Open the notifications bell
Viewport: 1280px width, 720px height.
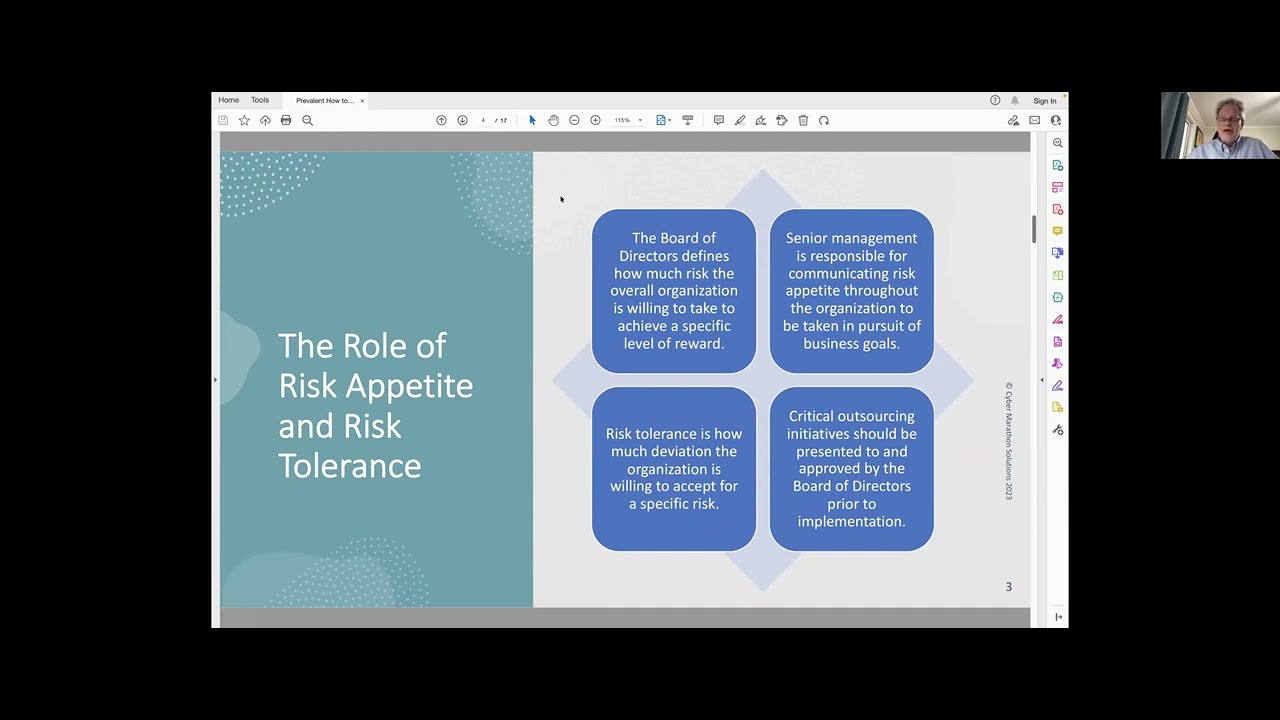(1015, 100)
